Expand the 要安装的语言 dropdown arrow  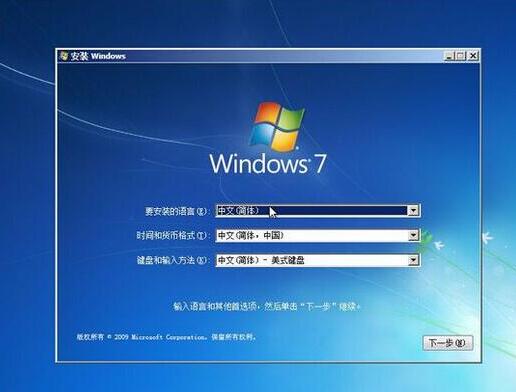pos(413,211)
